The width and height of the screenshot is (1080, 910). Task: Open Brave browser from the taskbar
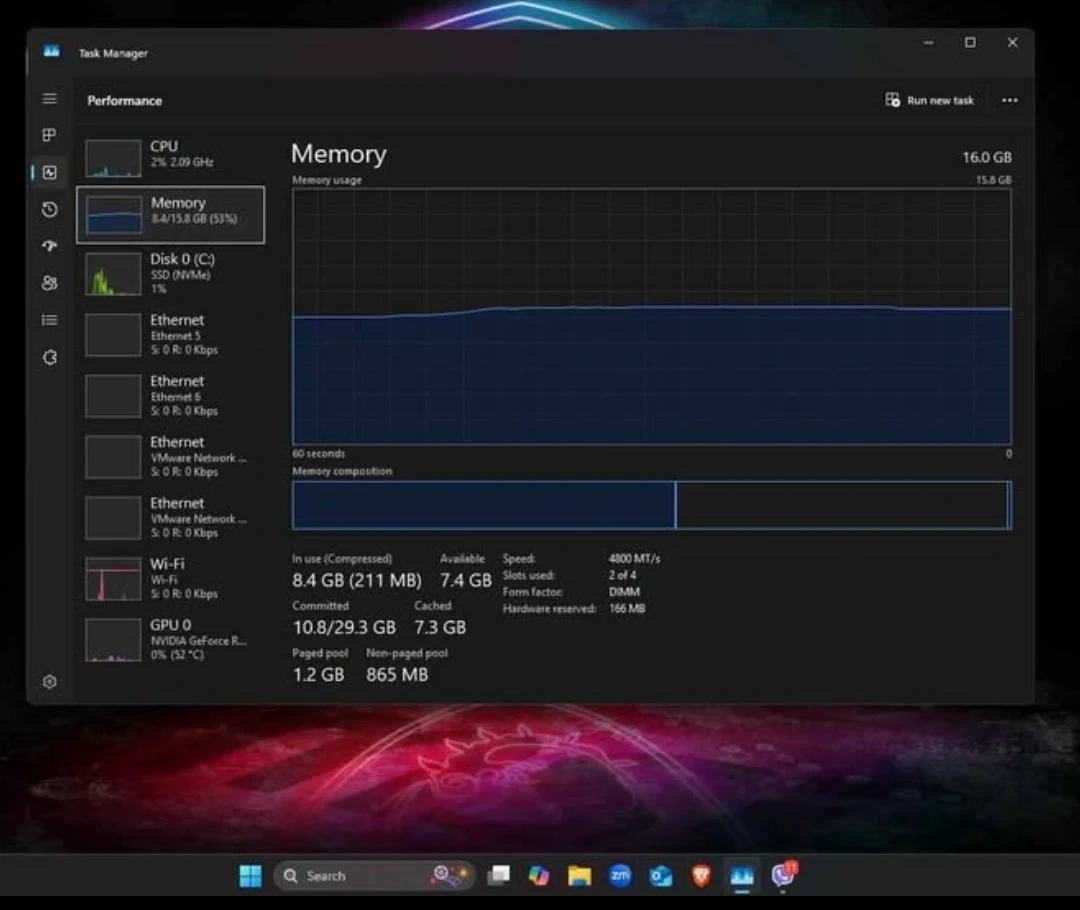(701, 876)
